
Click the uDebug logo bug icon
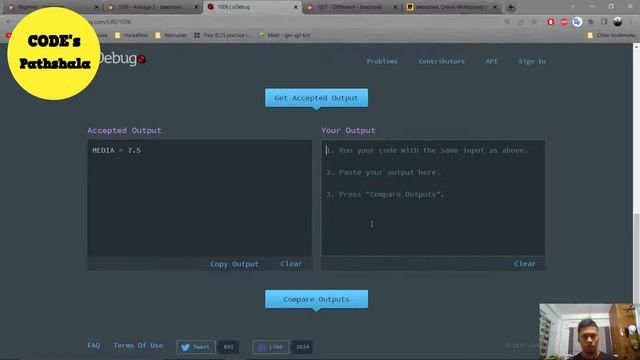tap(142, 59)
